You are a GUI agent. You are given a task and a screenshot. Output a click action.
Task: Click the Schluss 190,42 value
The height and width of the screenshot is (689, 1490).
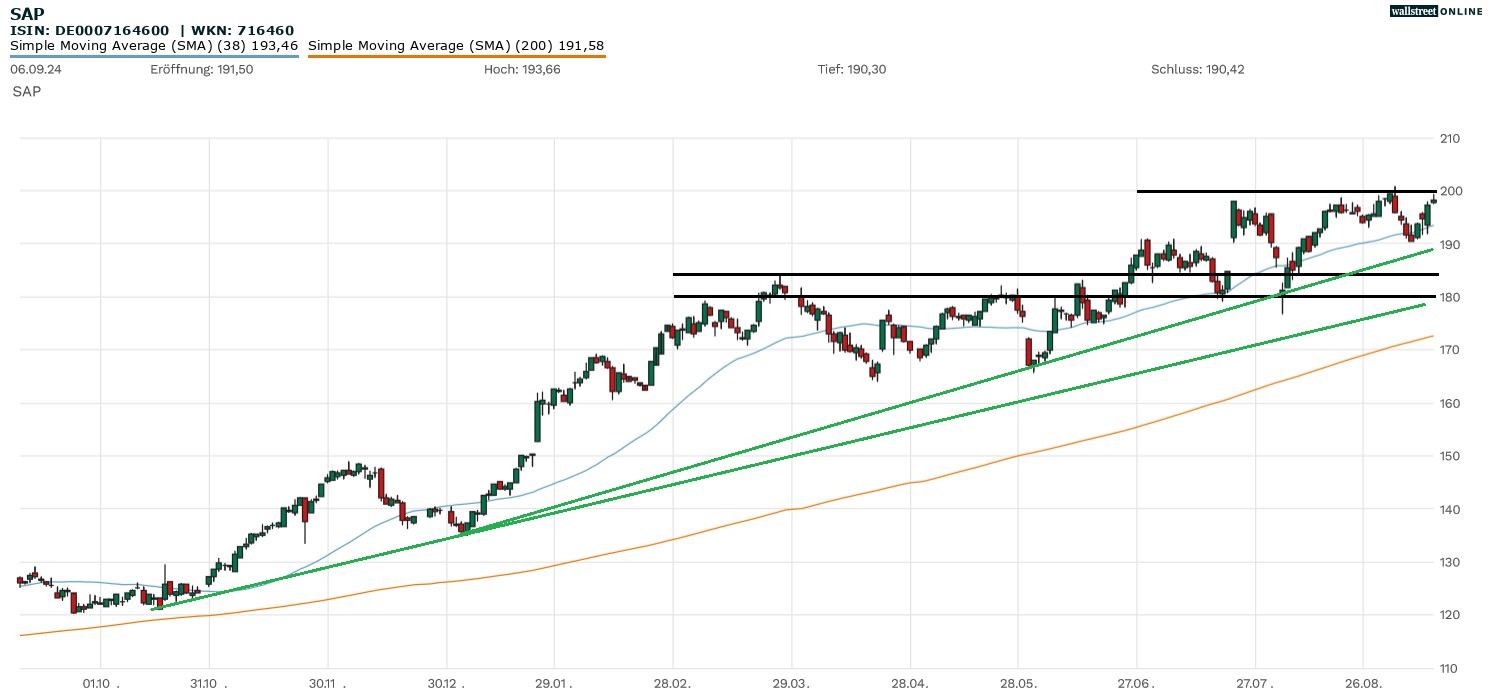coord(1197,69)
